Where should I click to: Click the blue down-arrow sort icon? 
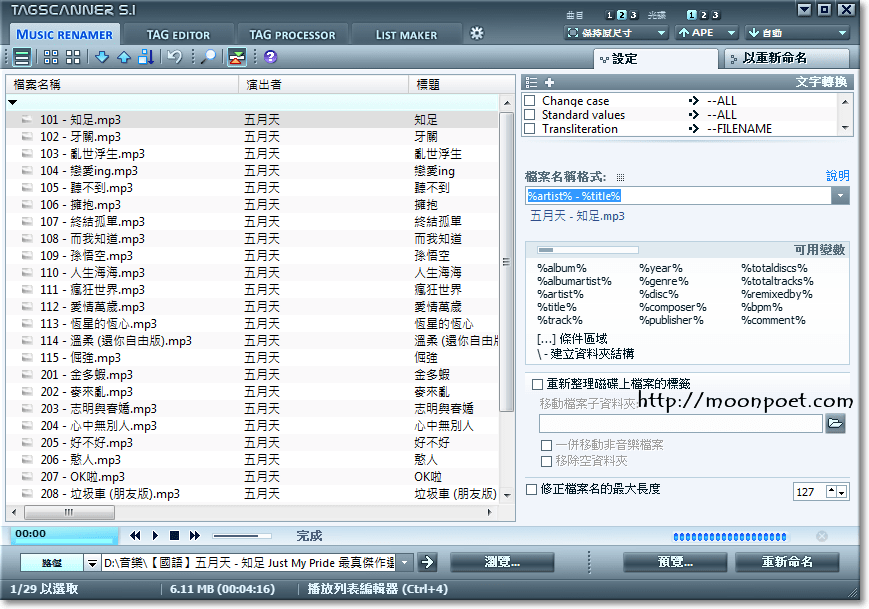coord(102,57)
